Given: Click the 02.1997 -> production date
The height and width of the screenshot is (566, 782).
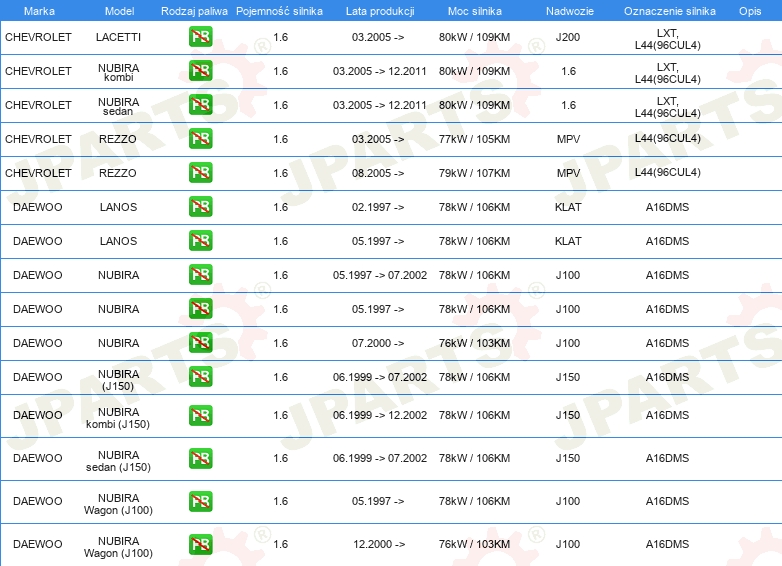Looking at the screenshot, I should tap(378, 207).
